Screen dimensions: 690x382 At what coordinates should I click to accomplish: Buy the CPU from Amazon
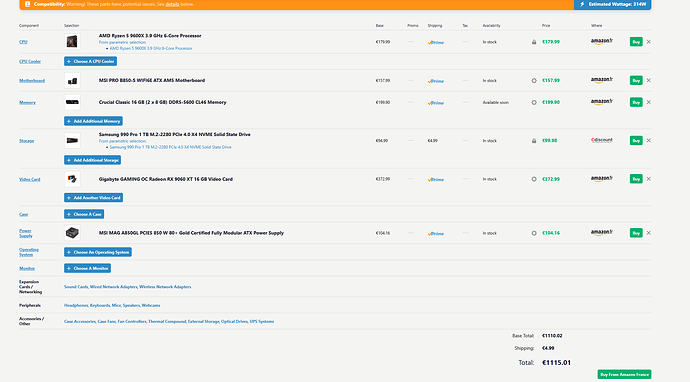tap(636, 42)
